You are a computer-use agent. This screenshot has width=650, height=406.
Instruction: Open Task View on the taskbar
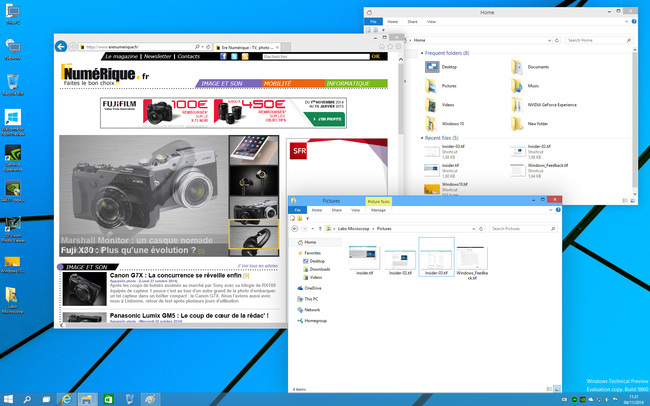pyautogui.click(x=46, y=399)
